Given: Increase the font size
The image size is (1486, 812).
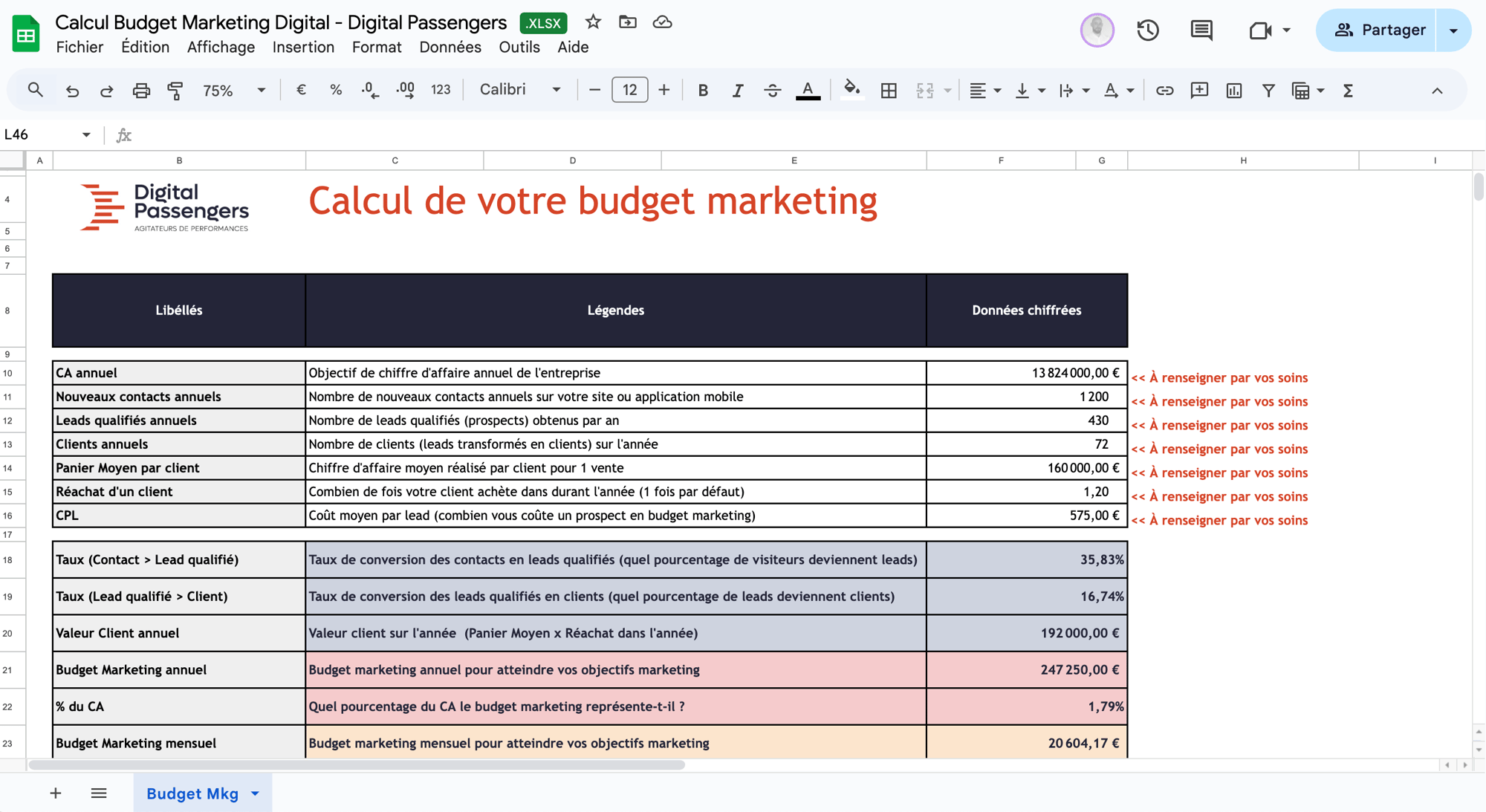Looking at the screenshot, I should click(664, 90).
